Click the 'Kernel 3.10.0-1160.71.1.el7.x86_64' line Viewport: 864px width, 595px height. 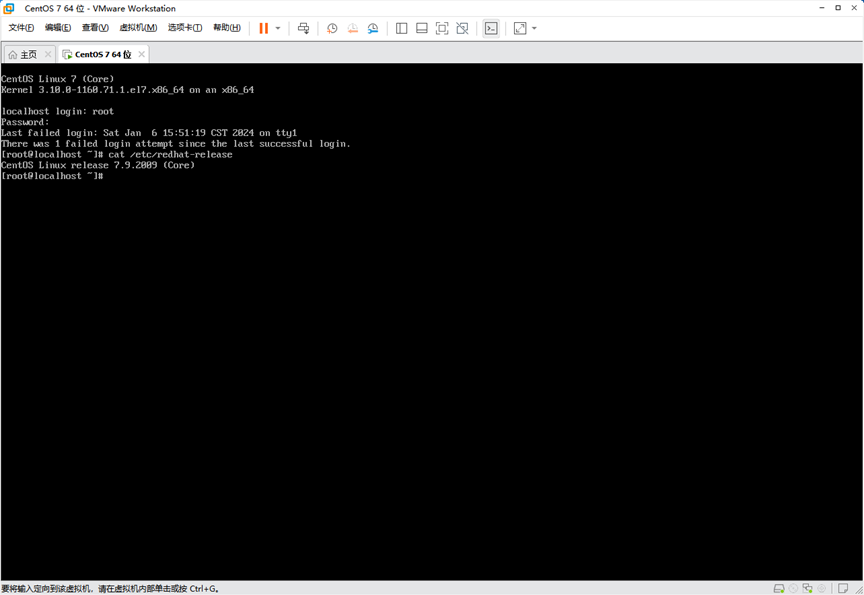127,90
